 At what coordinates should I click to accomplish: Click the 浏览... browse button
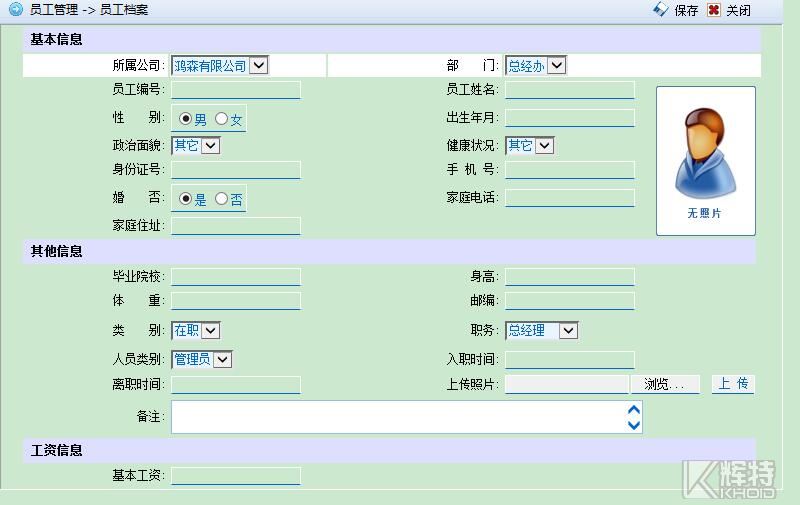click(x=664, y=384)
